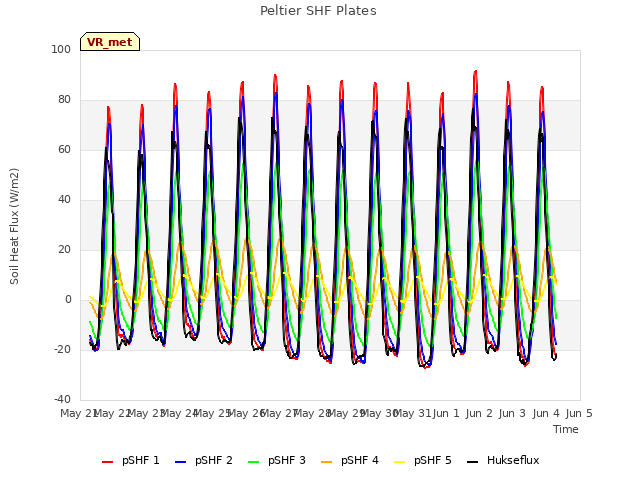The image size is (640, 480).
Task: Click the 40 y-axis tick label
Action: click(64, 200)
